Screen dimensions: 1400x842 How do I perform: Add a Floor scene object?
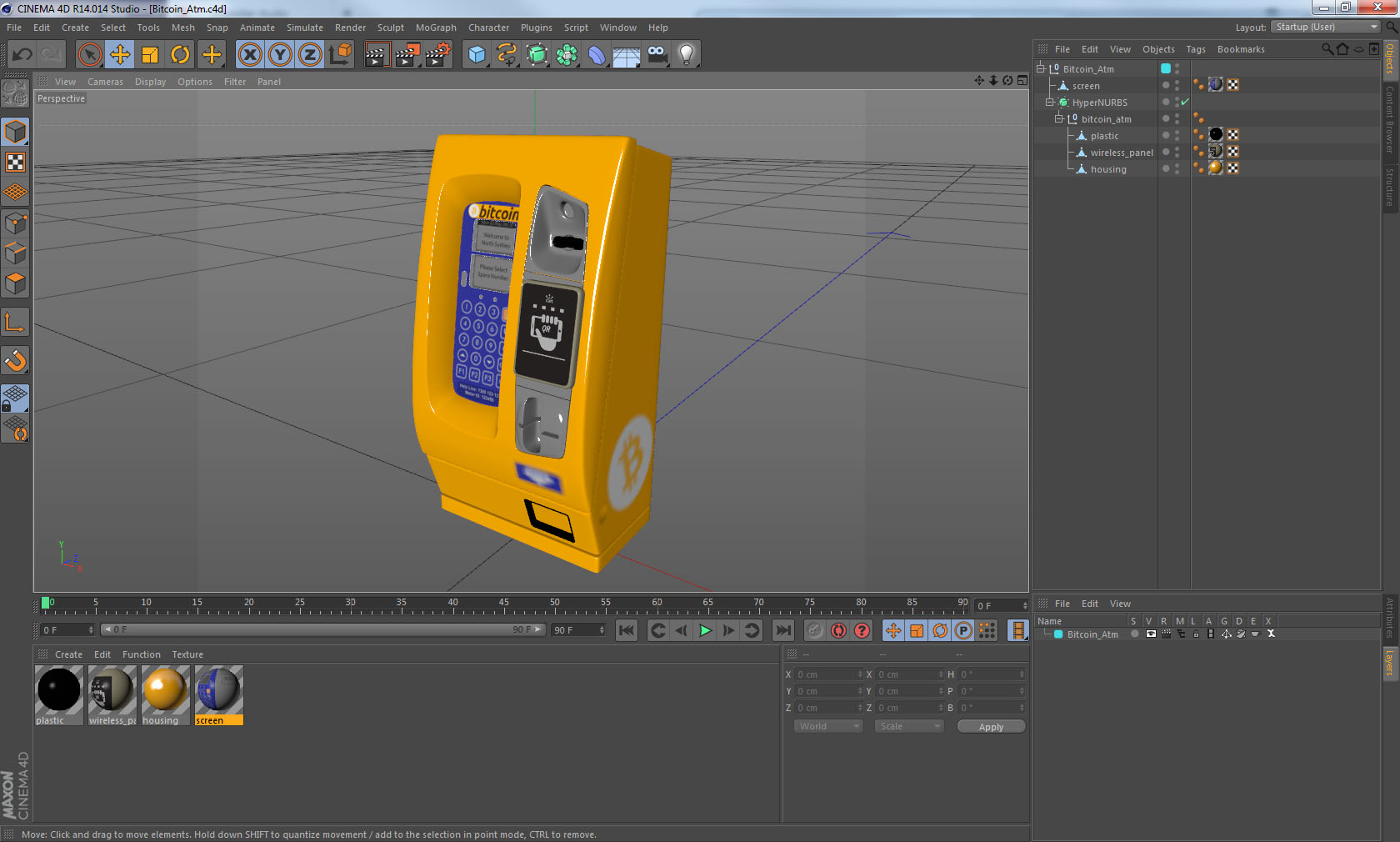click(627, 55)
